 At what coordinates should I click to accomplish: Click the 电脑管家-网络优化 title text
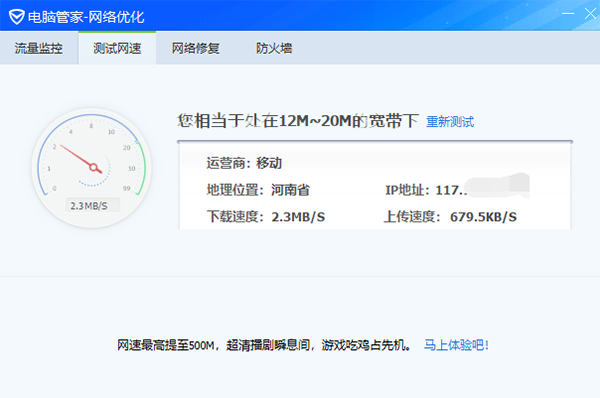[86, 17]
